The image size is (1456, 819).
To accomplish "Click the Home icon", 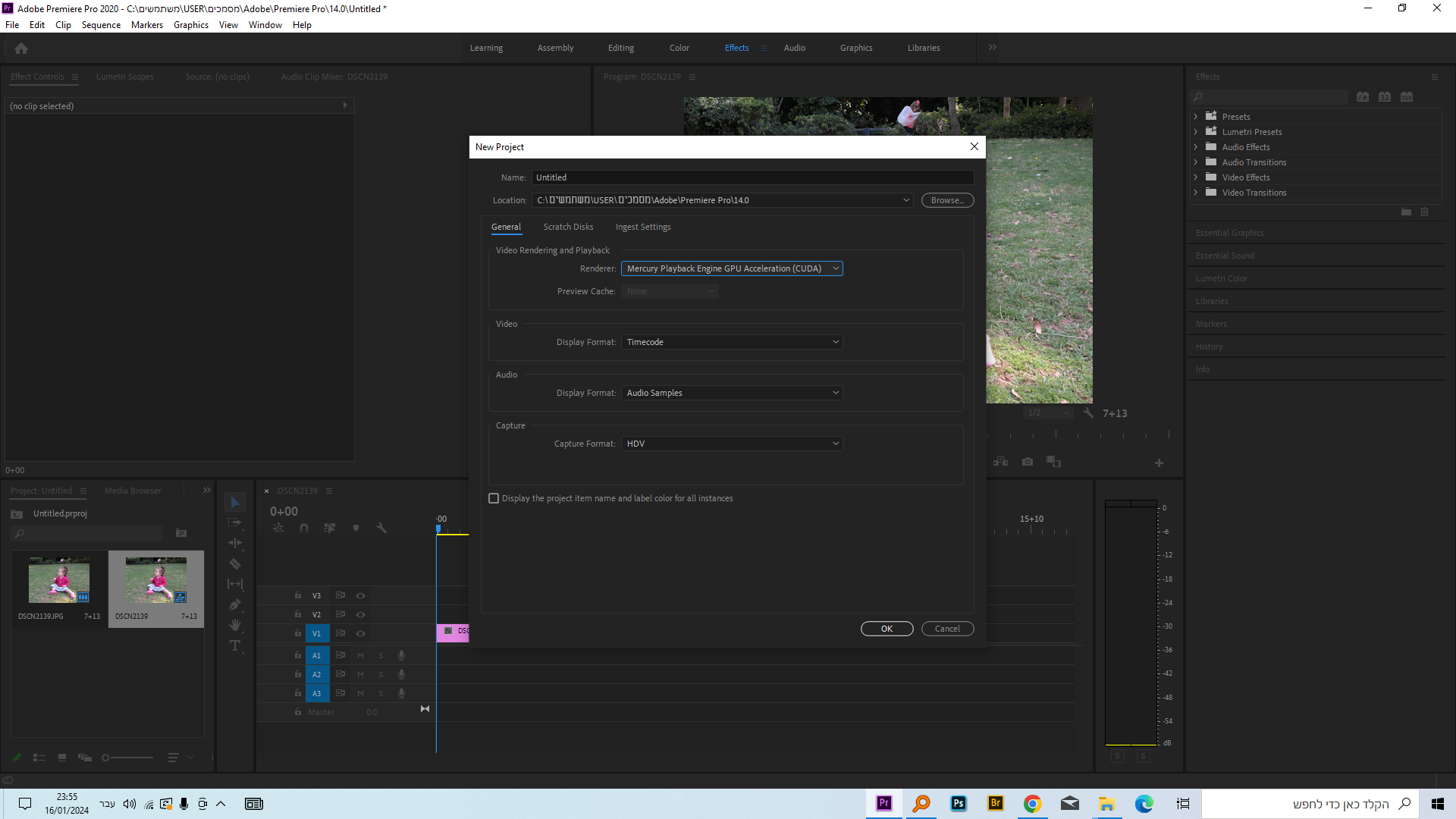I will click(x=21, y=49).
